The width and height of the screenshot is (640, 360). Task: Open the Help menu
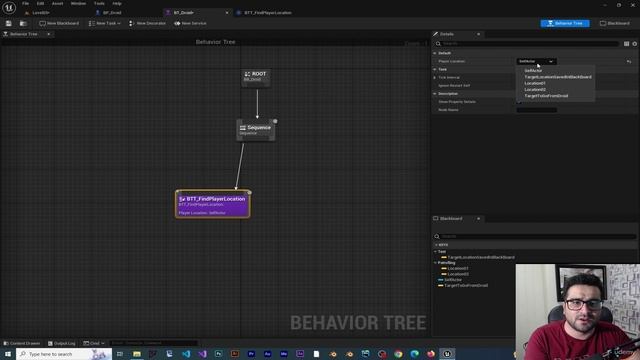pyautogui.click(x=117, y=3)
